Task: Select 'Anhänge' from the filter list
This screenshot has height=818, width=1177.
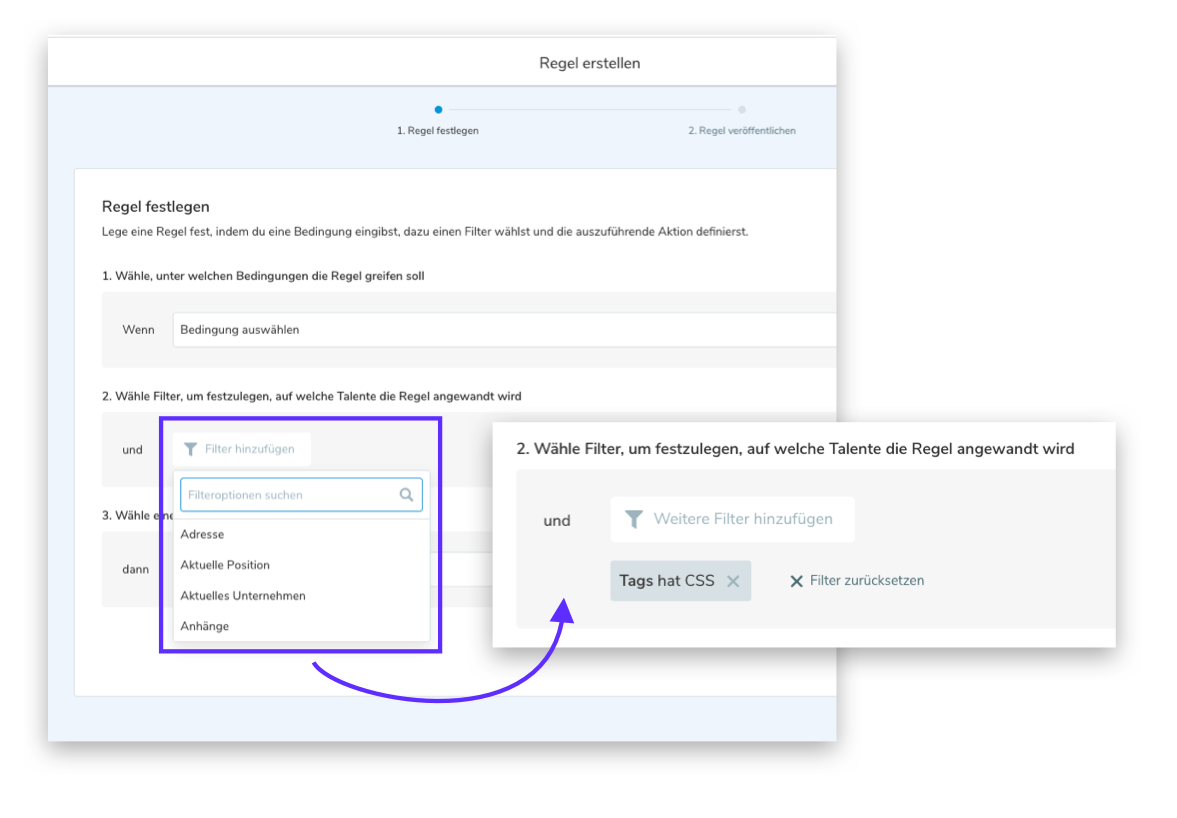Action: click(205, 626)
